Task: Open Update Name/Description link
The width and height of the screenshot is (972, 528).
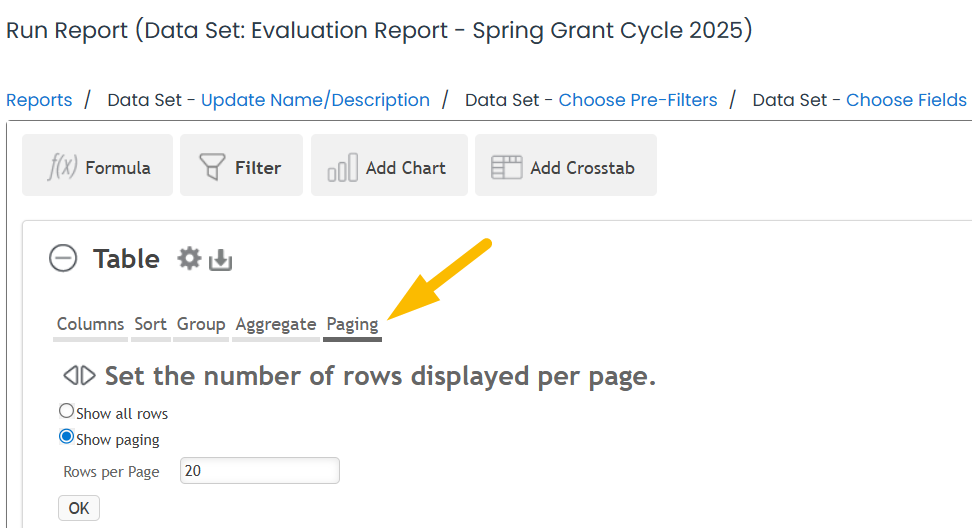Action: click(315, 100)
